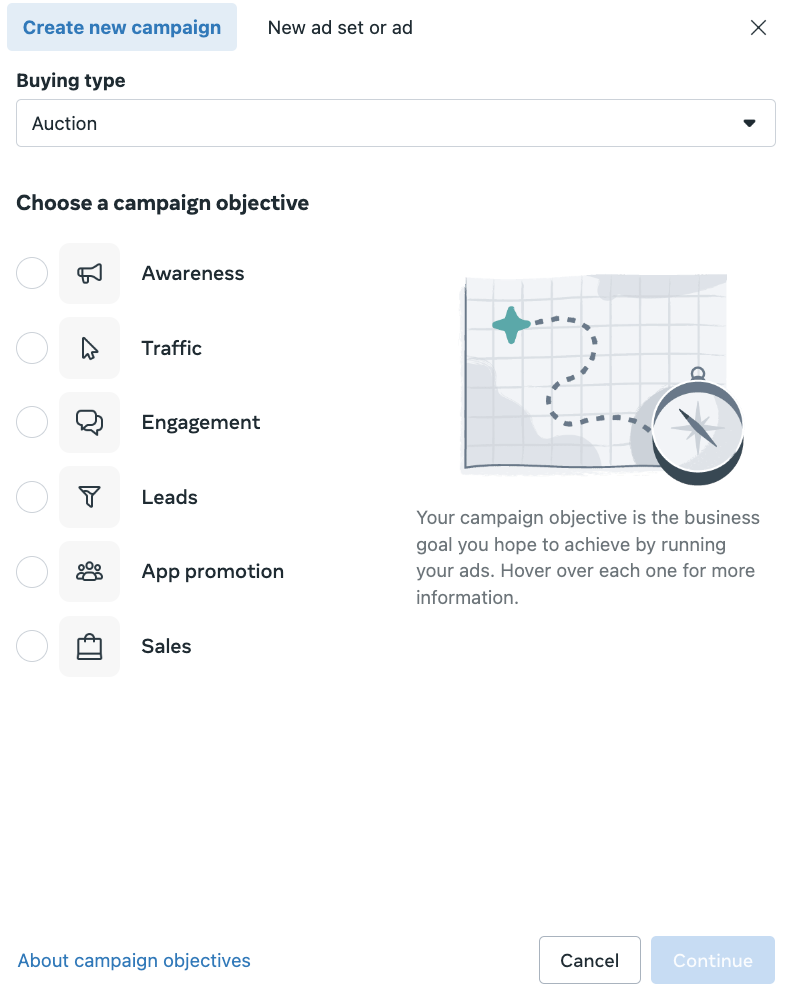Pick the Leads radio button
Screen dimensions: 792x1000
[x=32, y=497]
